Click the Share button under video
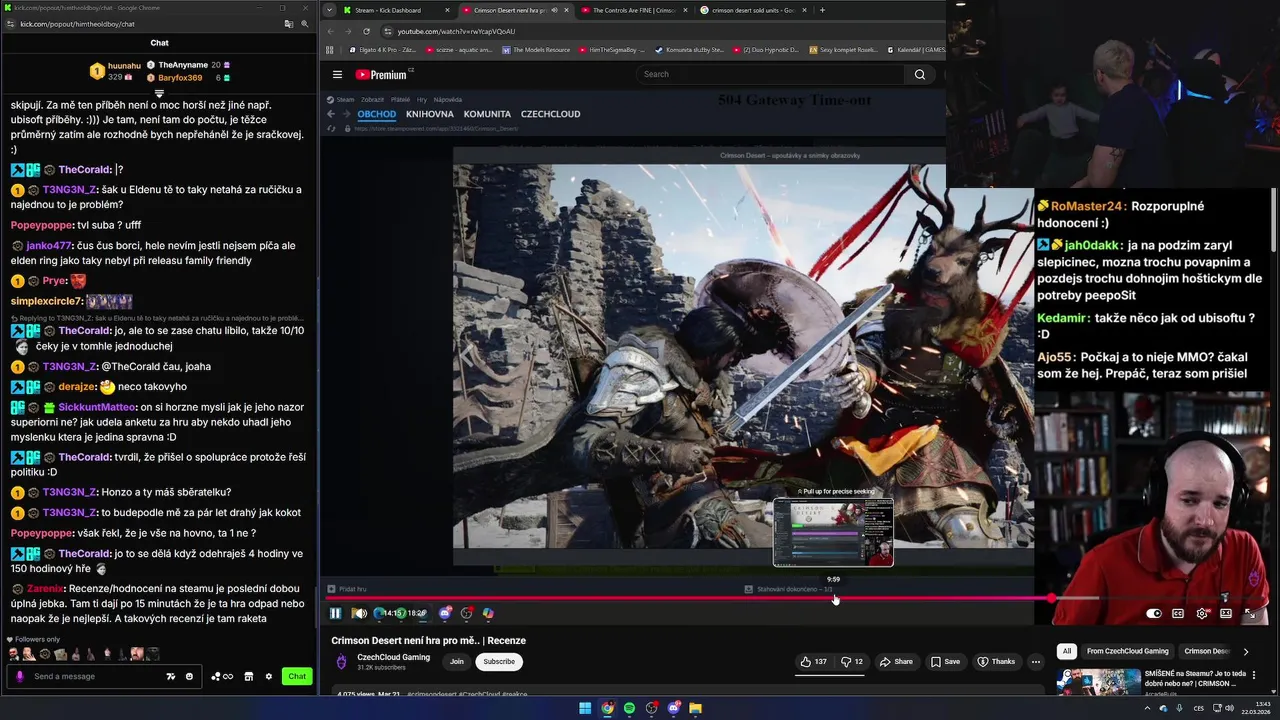 pyautogui.click(x=896, y=661)
